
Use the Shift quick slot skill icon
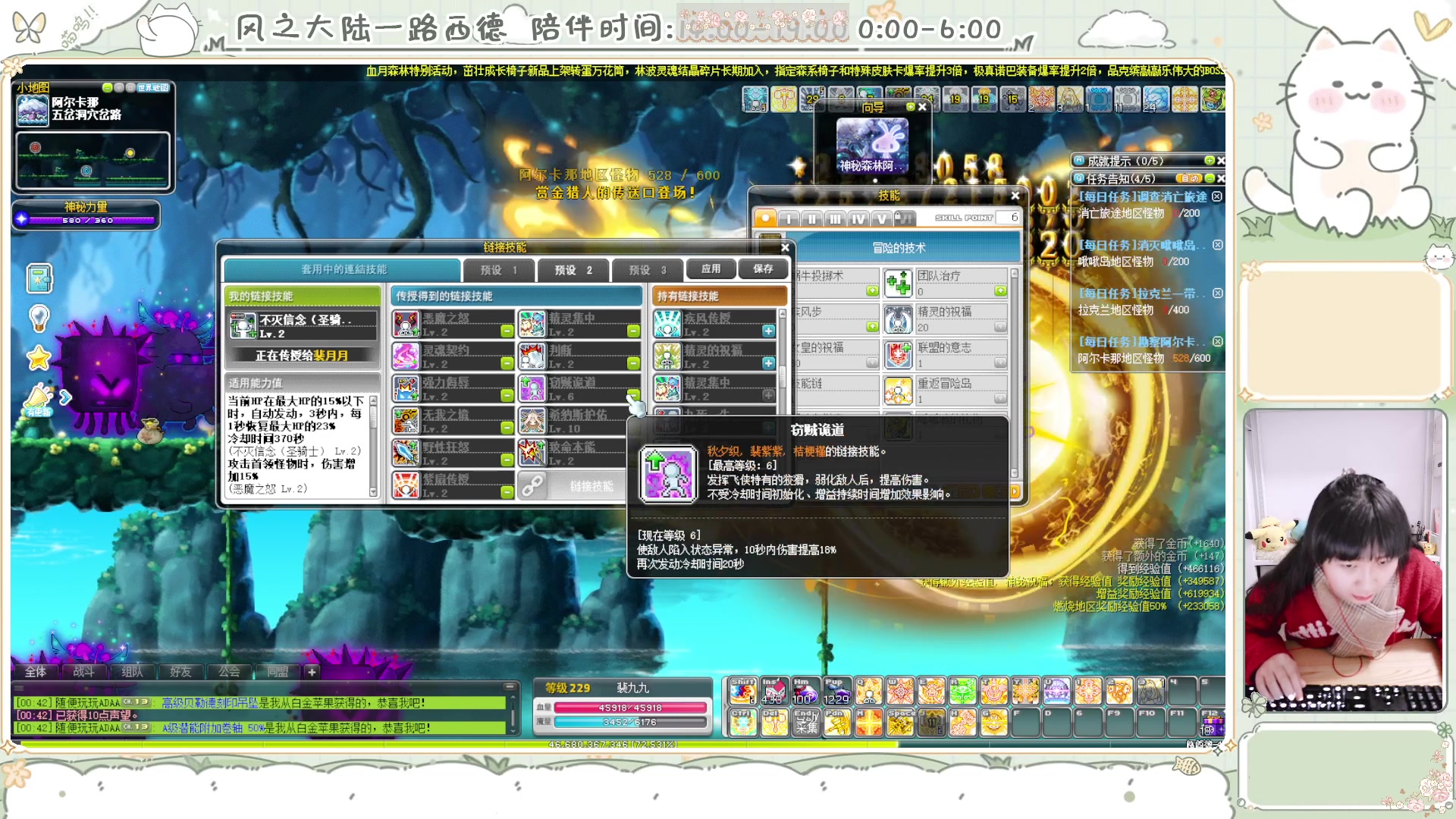click(743, 691)
